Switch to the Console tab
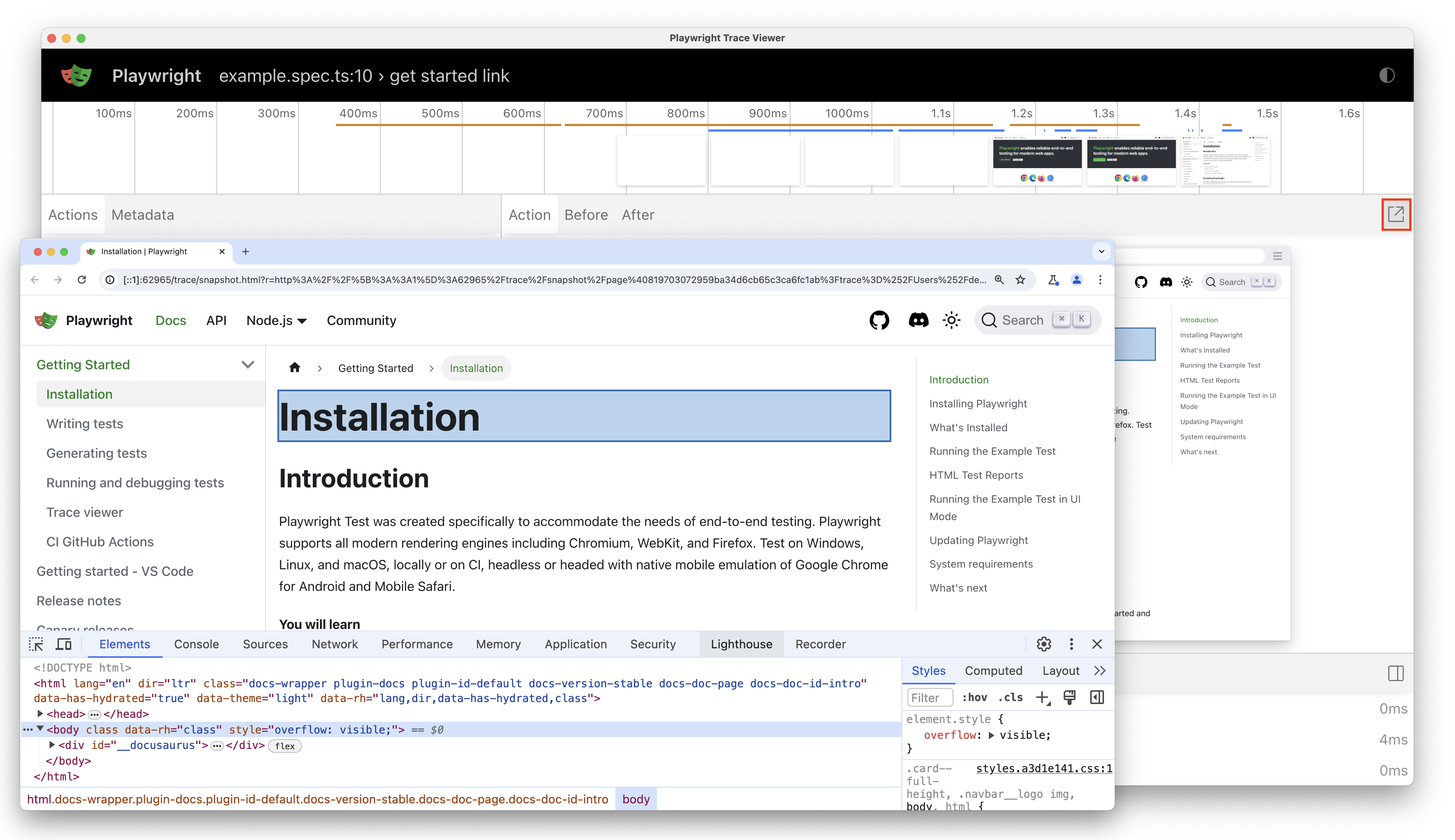The height and width of the screenshot is (840, 1455). [196, 644]
